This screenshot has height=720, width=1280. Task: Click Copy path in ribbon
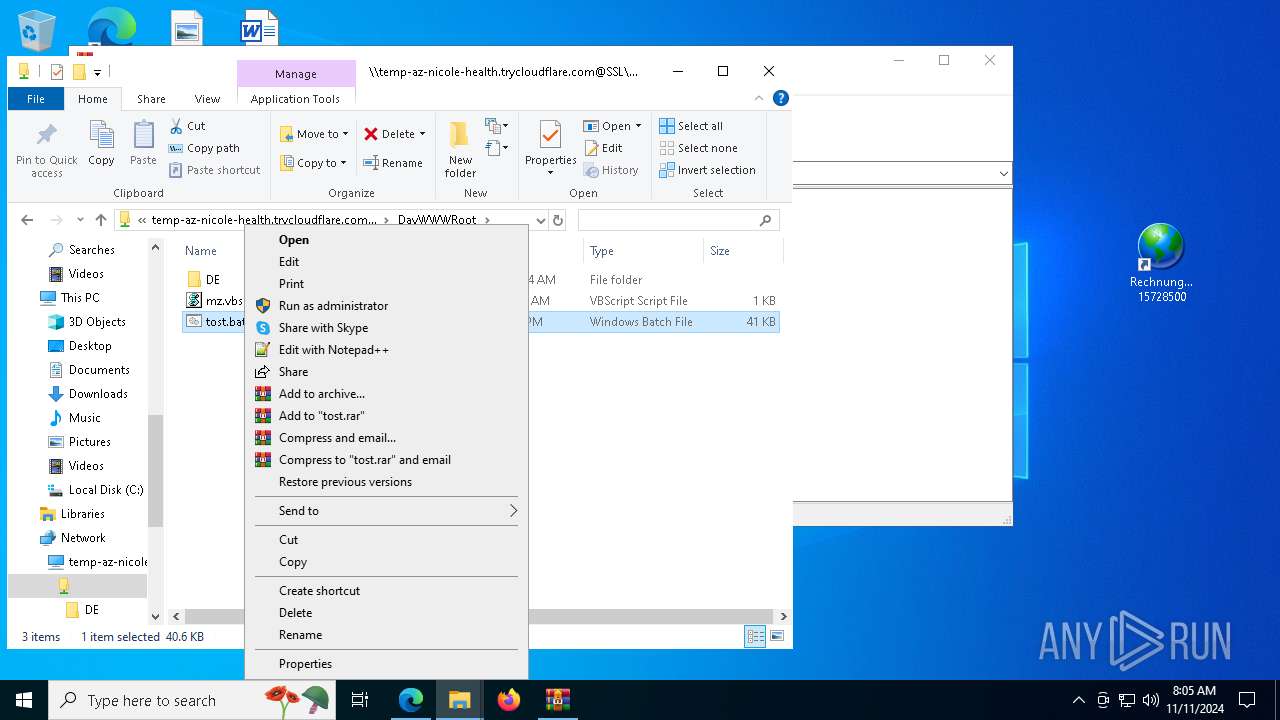[204, 148]
